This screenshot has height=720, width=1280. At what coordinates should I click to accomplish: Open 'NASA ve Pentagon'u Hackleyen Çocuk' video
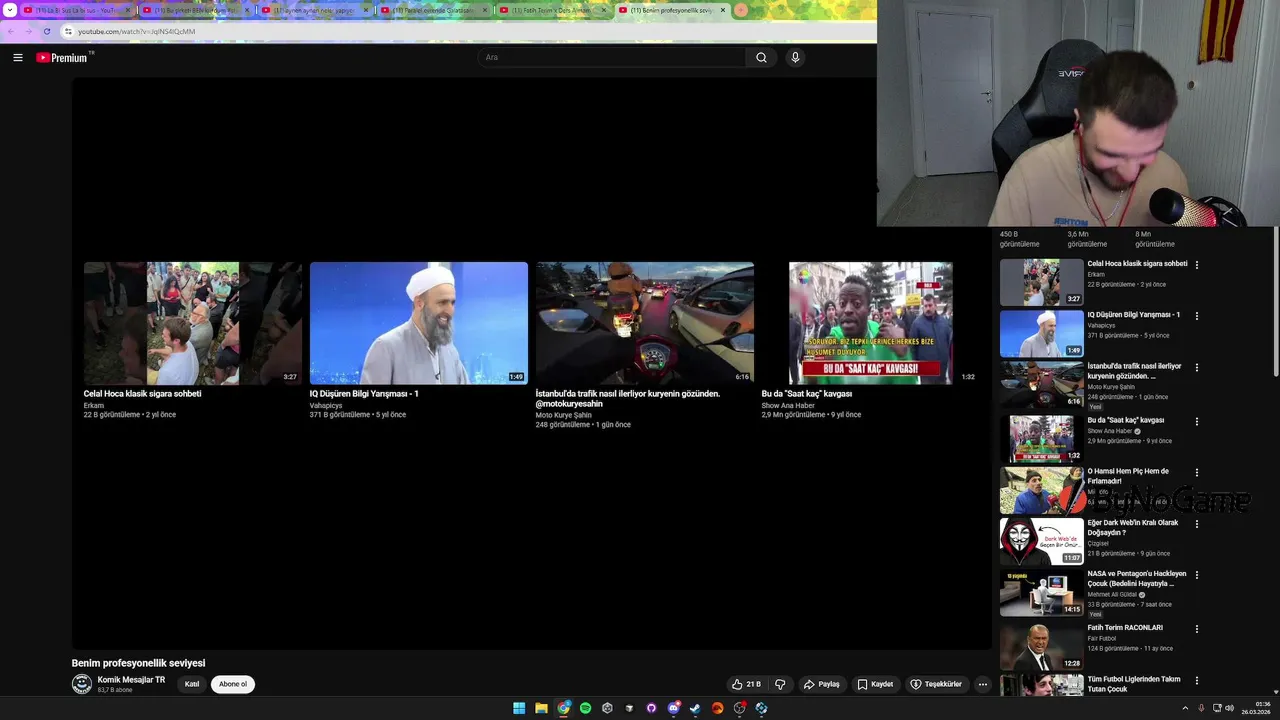pos(1137,578)
